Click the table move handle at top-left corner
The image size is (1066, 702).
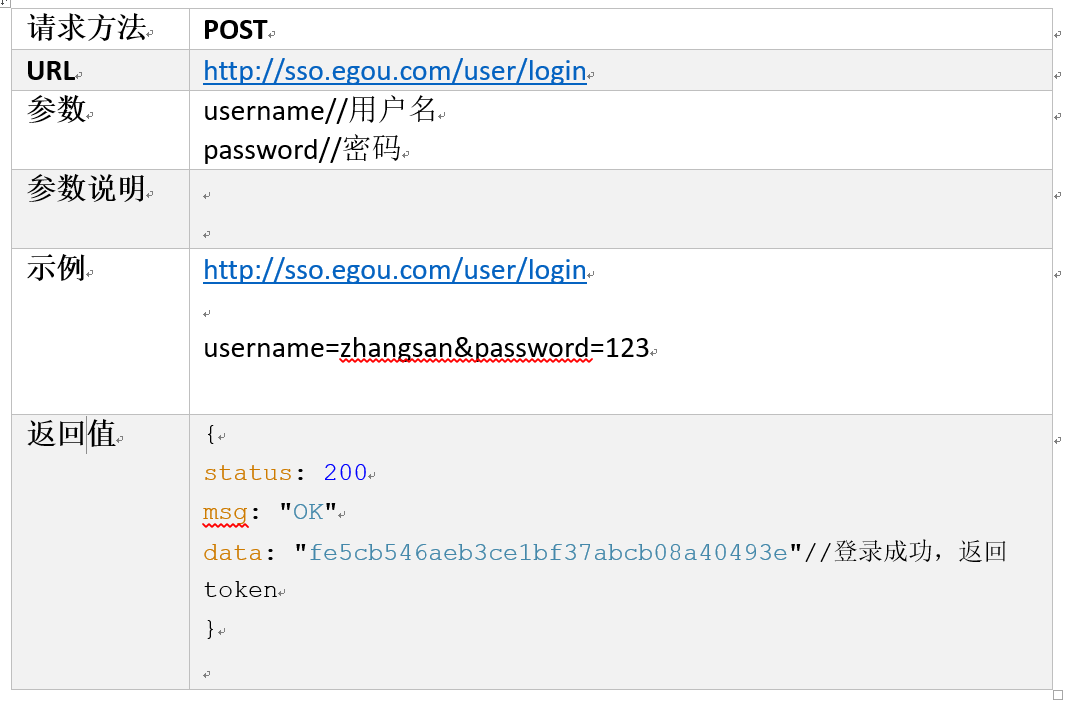(x=5, y=3)
